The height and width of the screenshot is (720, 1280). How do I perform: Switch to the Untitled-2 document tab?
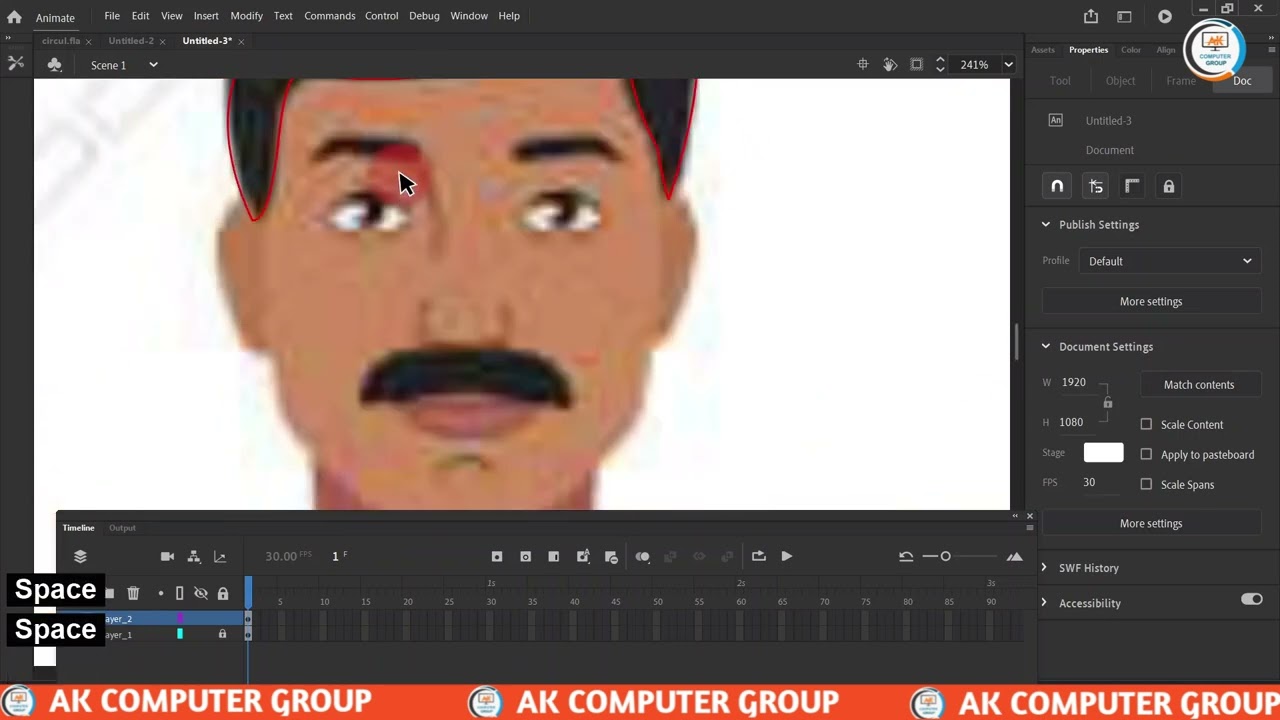(x=131, y=41)
